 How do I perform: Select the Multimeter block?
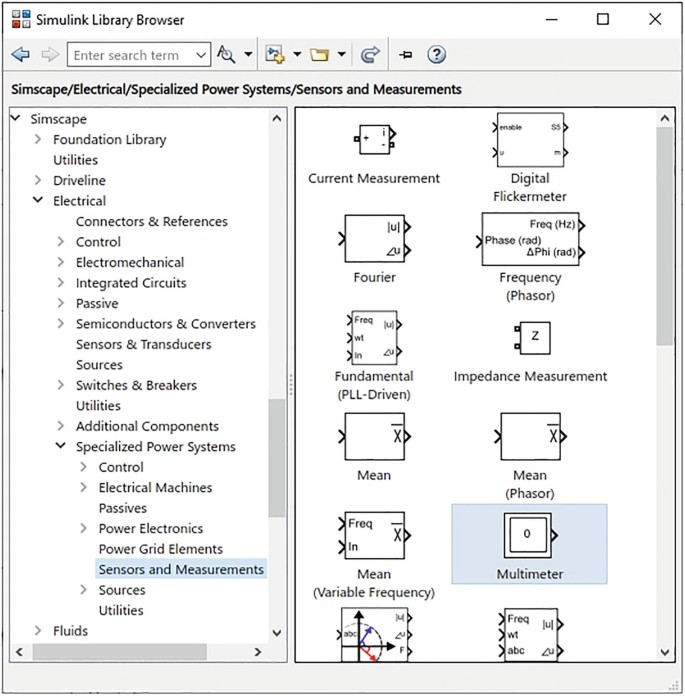click(529, 544)
